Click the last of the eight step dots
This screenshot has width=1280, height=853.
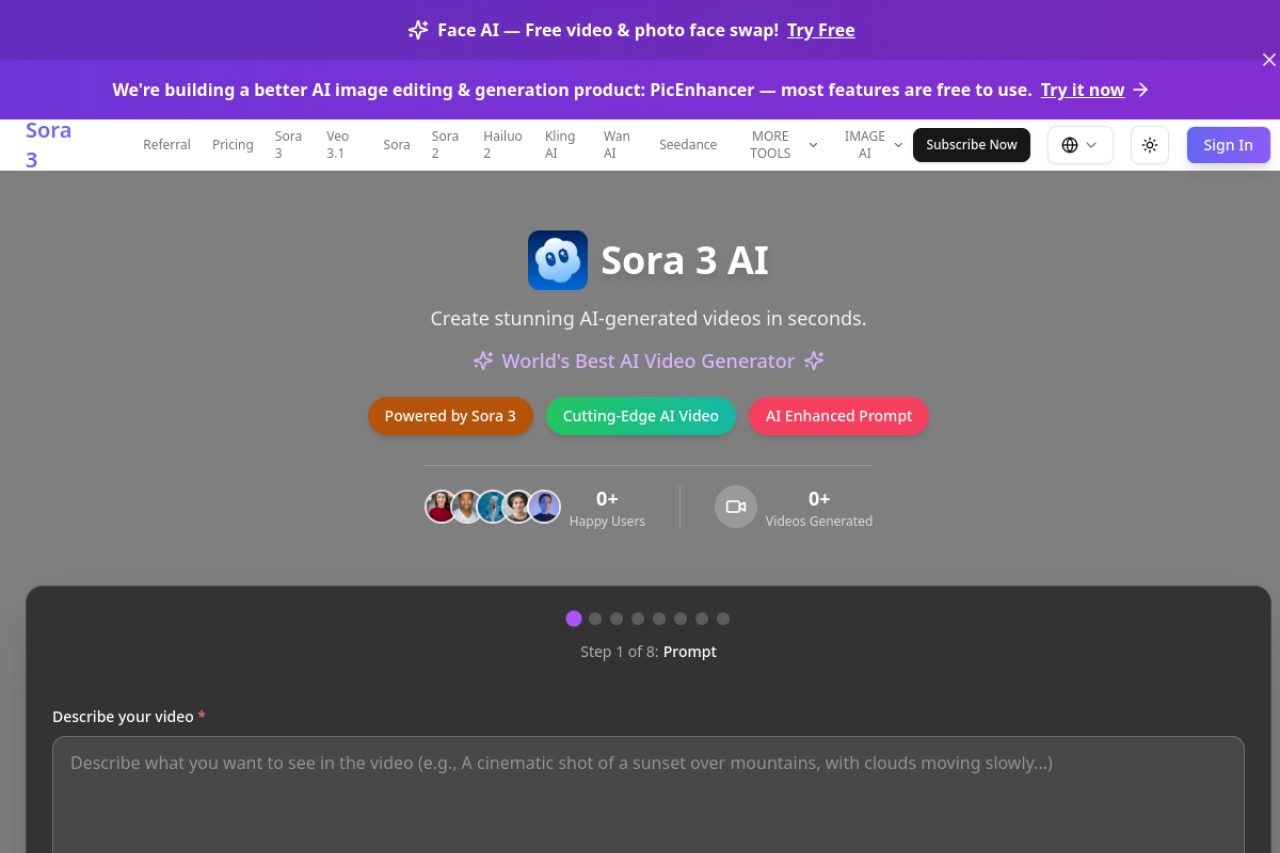tap(723, 619)
